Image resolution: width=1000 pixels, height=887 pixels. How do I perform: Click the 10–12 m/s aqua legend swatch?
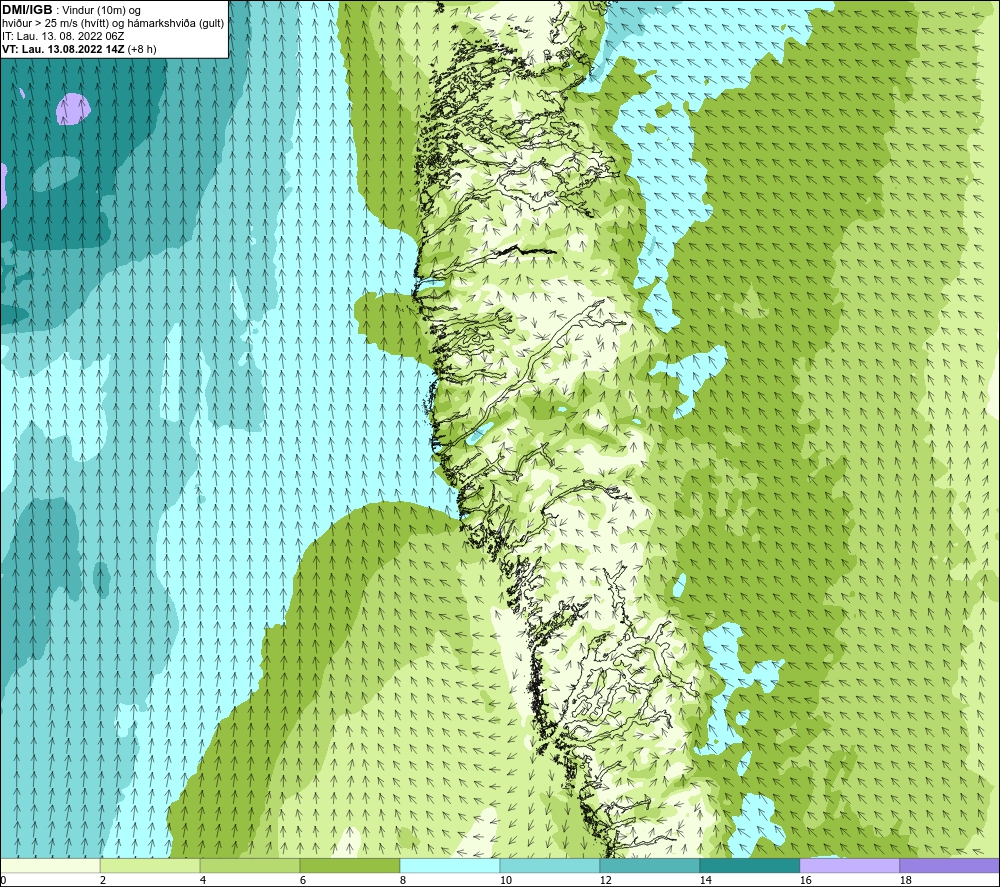coord(550,866)
